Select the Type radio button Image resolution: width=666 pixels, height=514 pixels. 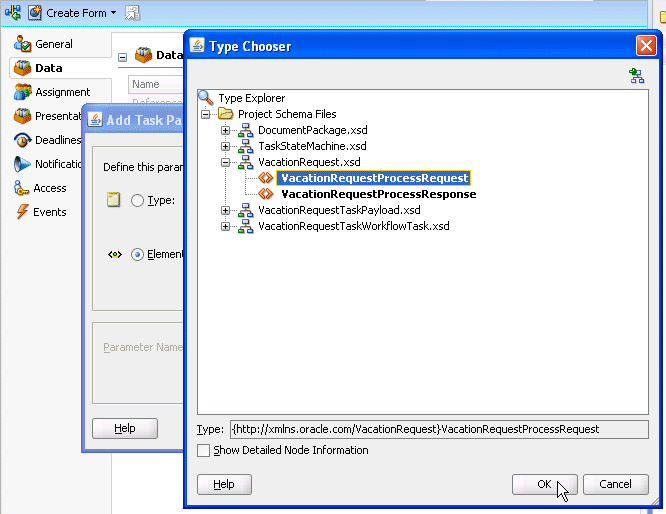(x=137, y=200)
